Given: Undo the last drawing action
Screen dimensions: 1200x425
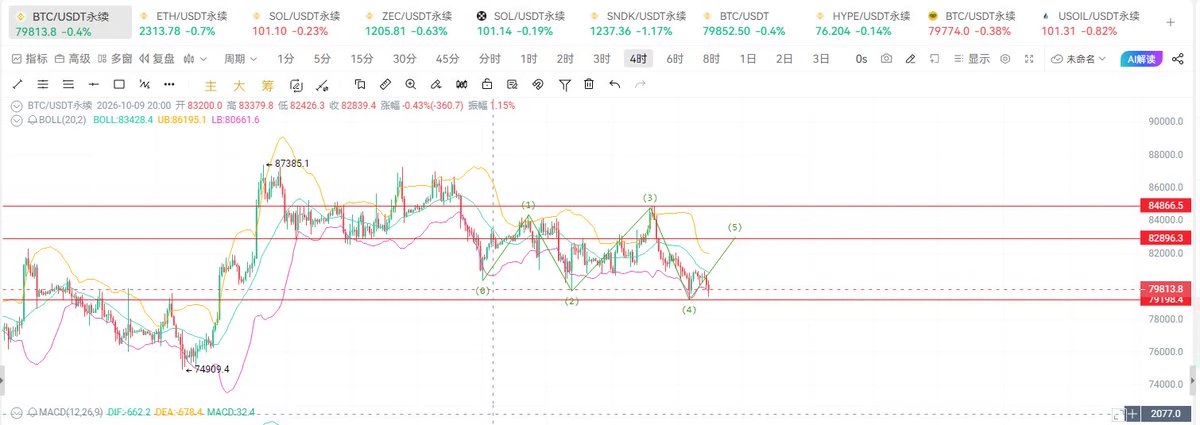Looking at the screenshot, I should click(614, 84).
